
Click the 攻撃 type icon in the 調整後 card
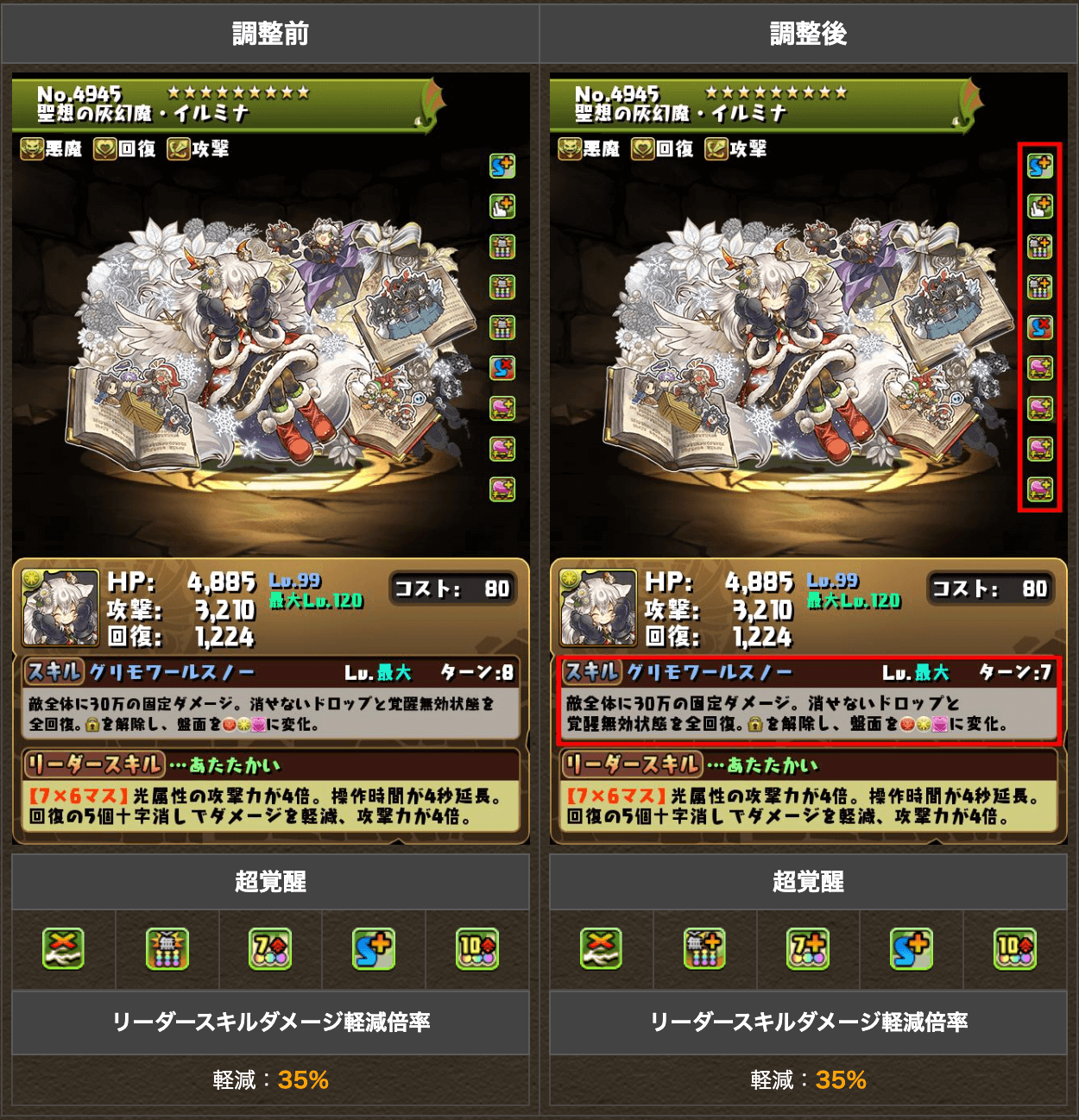point(716,148)
